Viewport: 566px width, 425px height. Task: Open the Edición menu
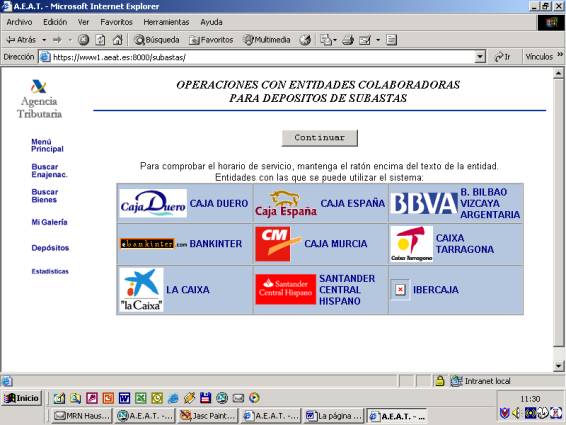55,22
